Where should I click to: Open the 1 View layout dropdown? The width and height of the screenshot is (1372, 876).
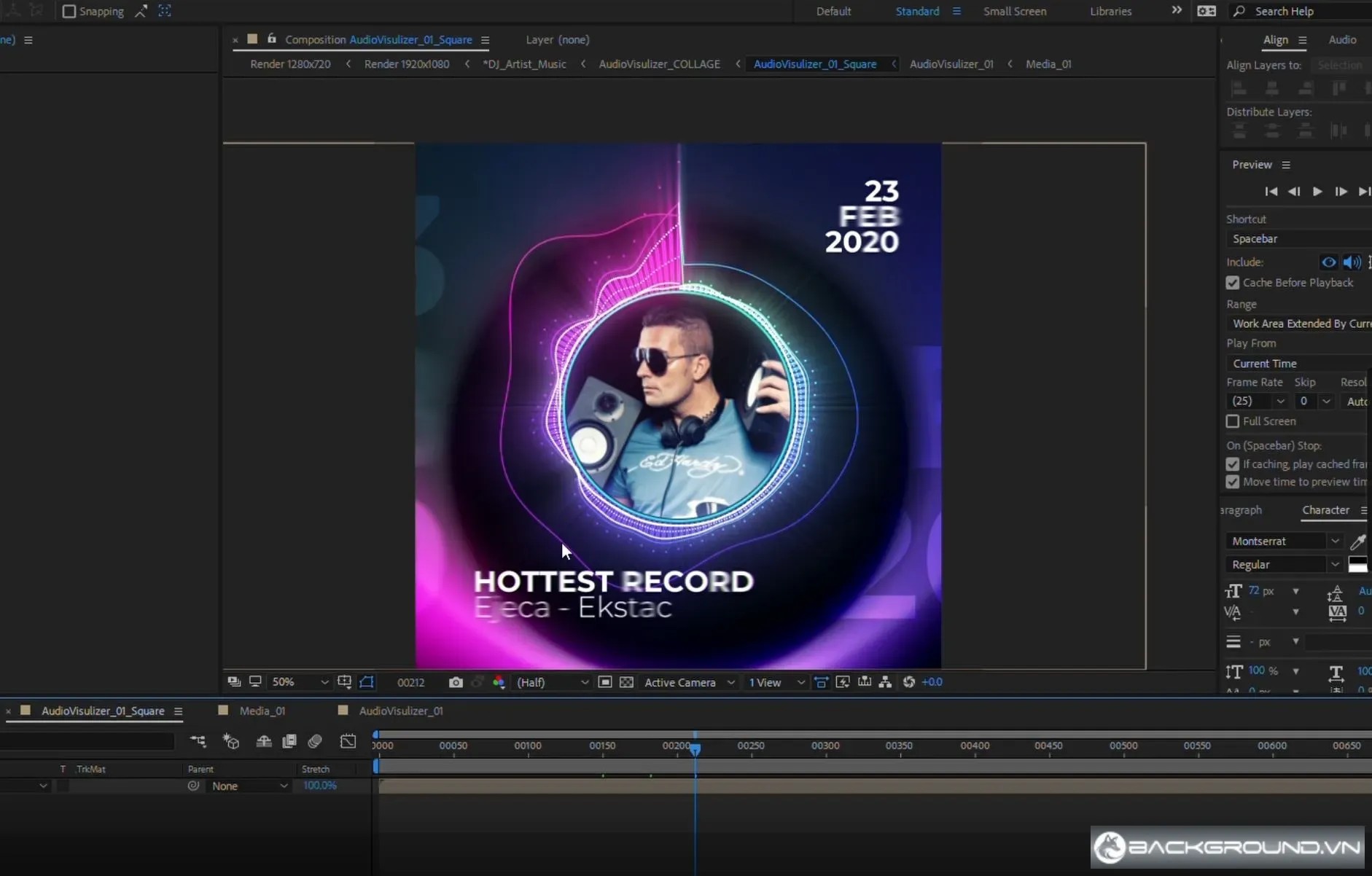tap(776, 682)
